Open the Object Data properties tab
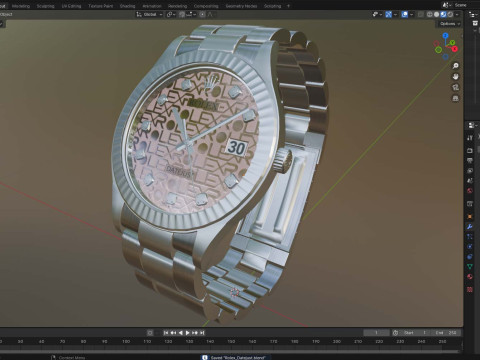The width and height of the screenshot is (480, 360). (470, 266)
